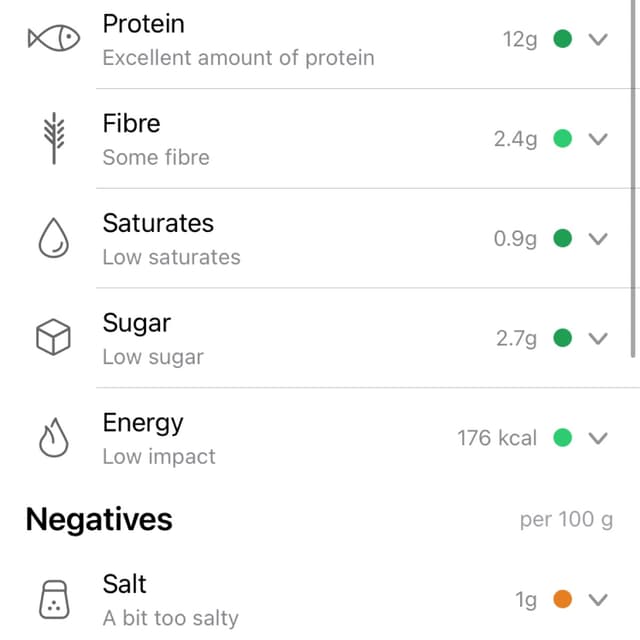640x640 pixels.
Task: Expand the Energy row chevron
Action: click(x=598, y=438)
